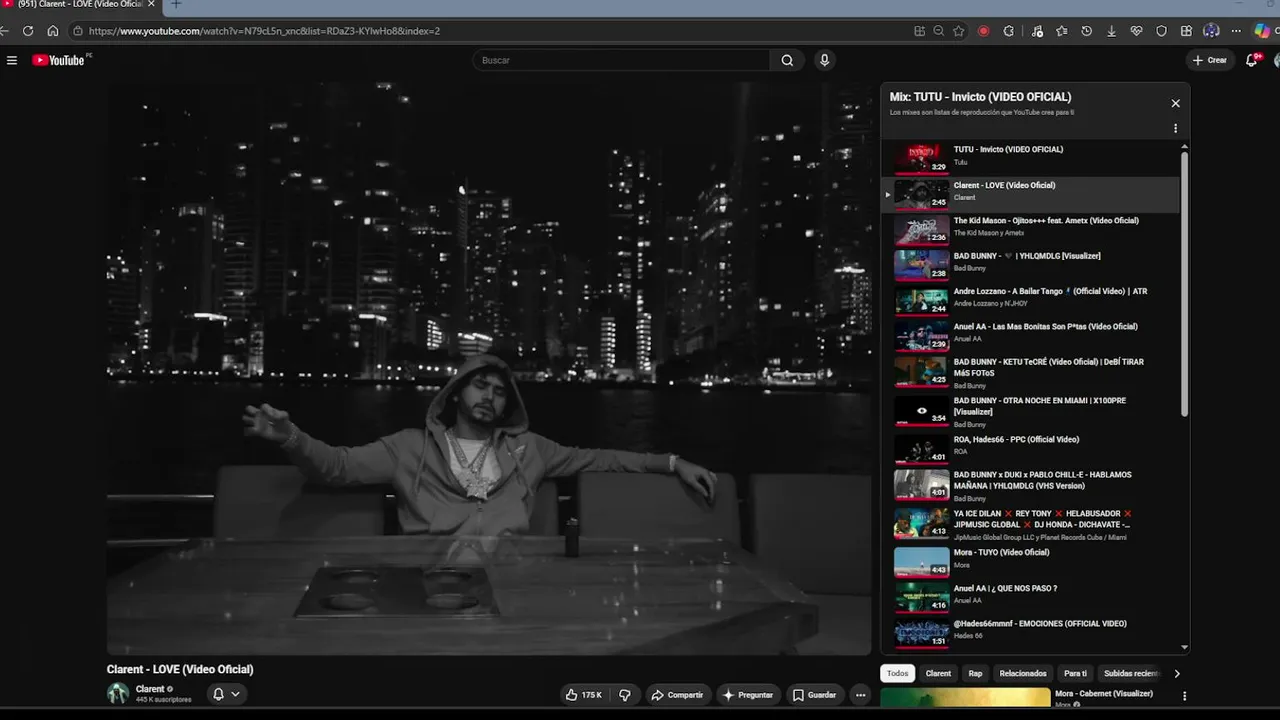Click the main video player to pause

point(489,368)
